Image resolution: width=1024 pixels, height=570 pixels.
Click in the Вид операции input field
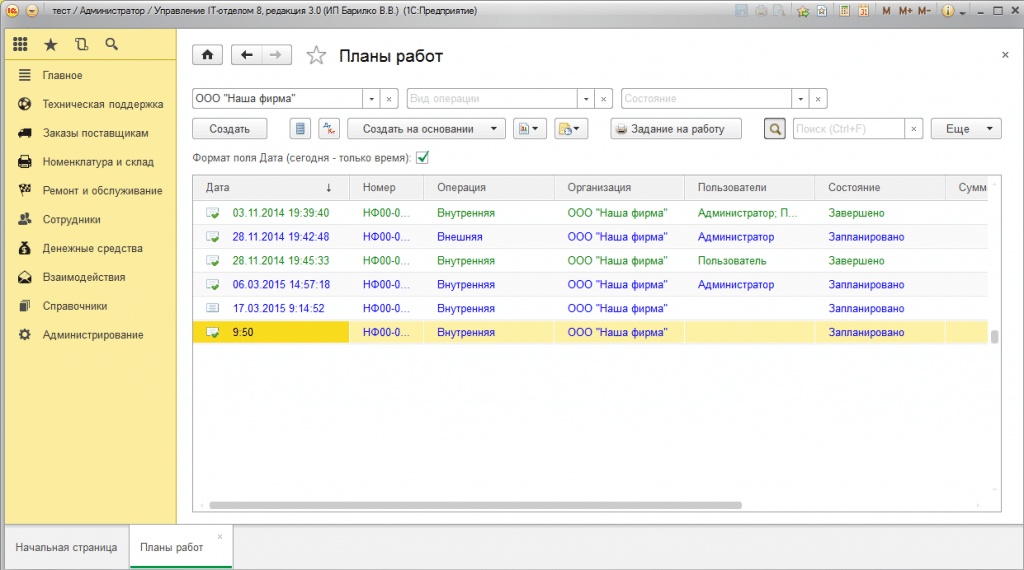pyautogui.click(x=492, y=99)
